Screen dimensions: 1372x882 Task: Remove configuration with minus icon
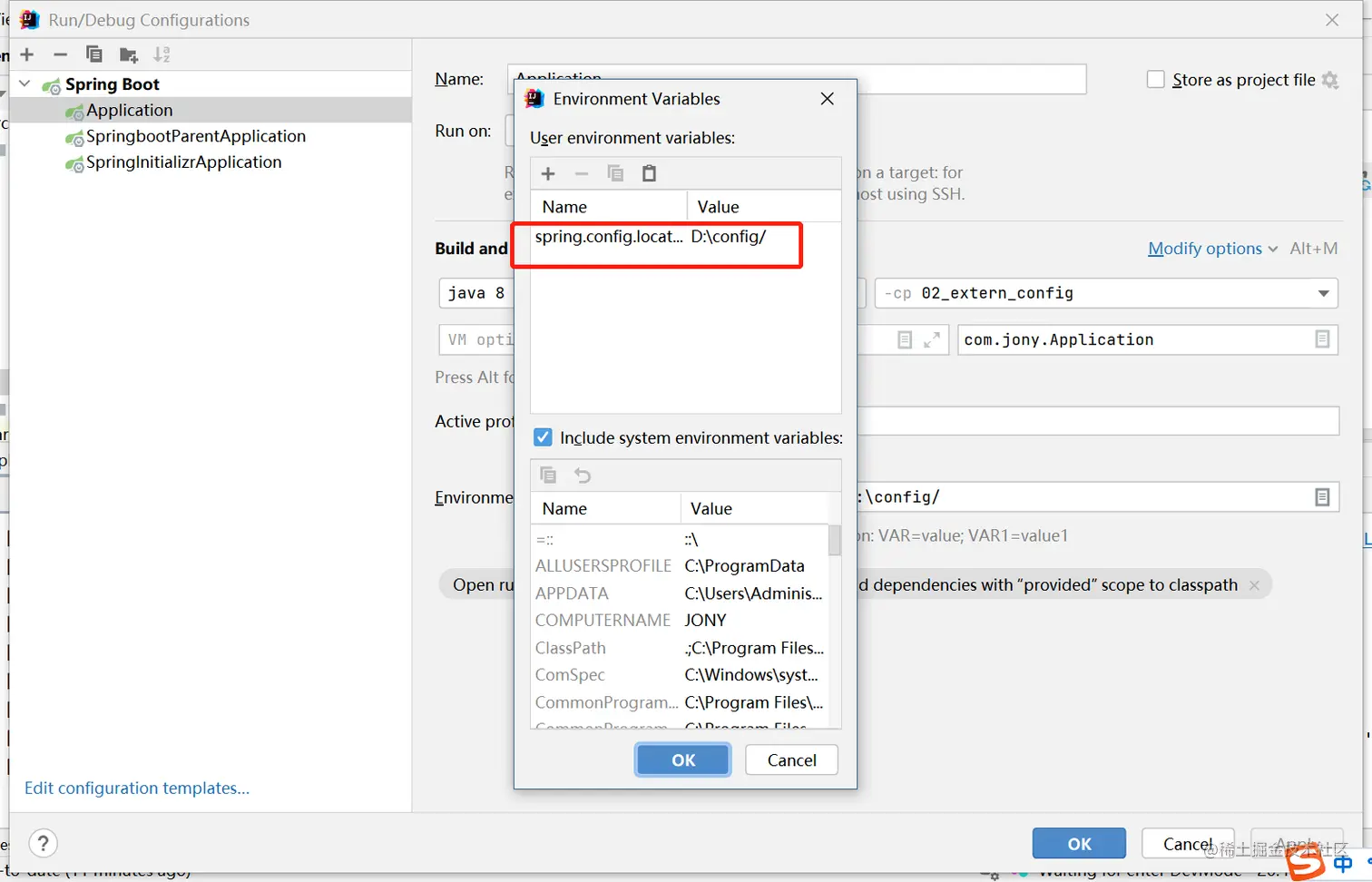point(60,54)
